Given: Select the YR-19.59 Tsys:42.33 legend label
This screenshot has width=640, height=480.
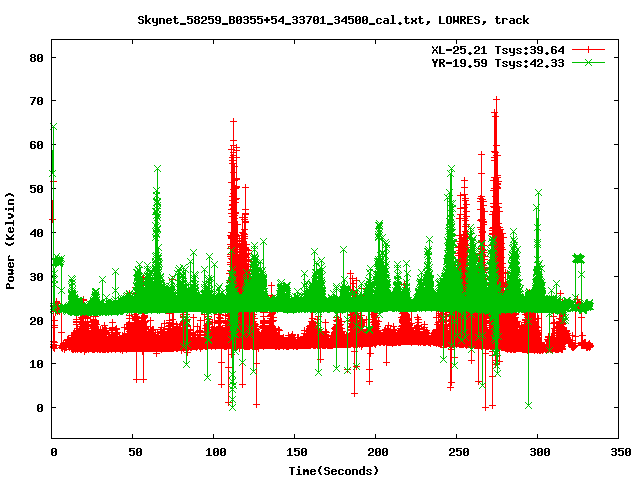Looking at the screenshot, I should [x=498, y=63].
